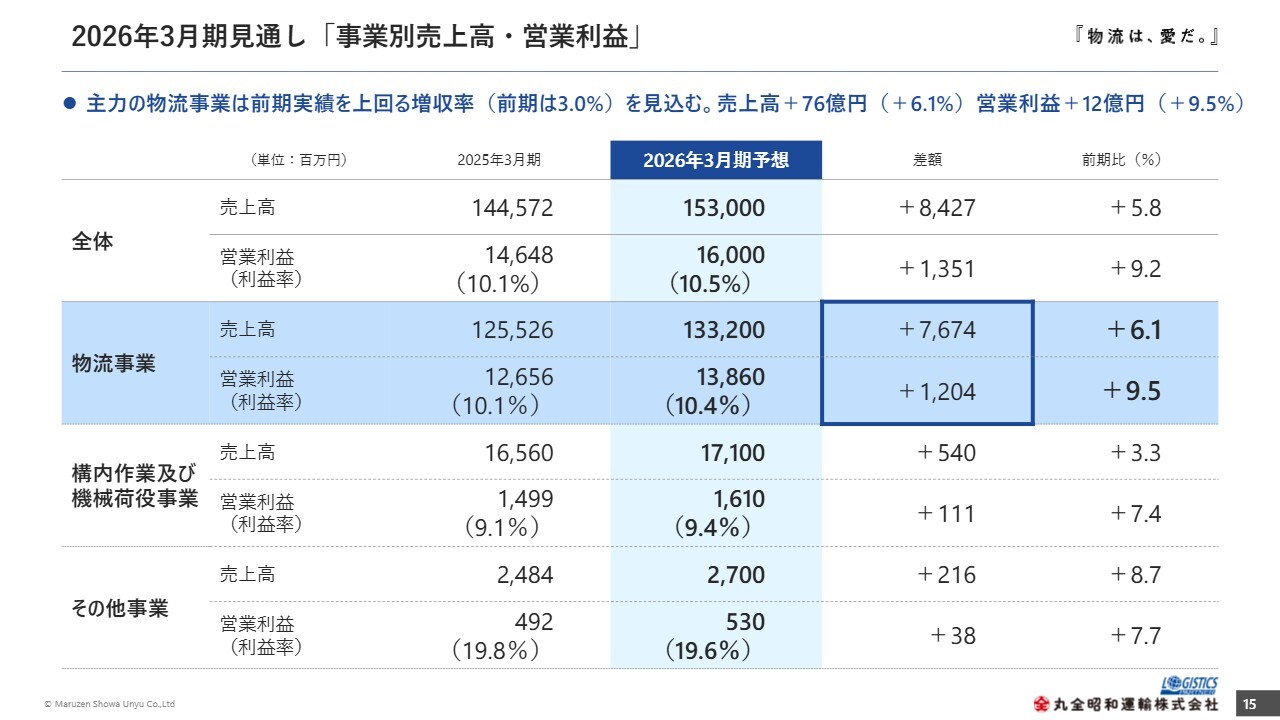Click the 「物流は、愛だ。」 slogan
This screenshot has height=720, width=1280.
(1141, 37)
